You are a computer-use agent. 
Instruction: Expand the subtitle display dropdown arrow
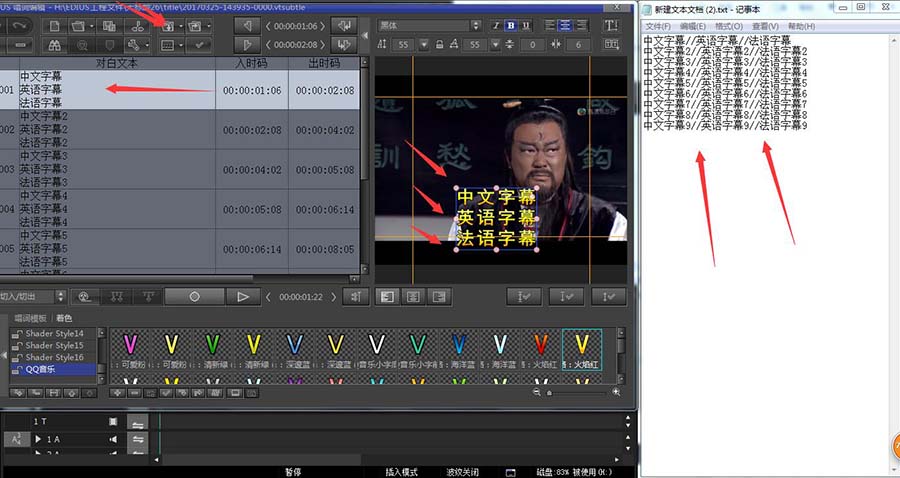click(x=181, y=45)
